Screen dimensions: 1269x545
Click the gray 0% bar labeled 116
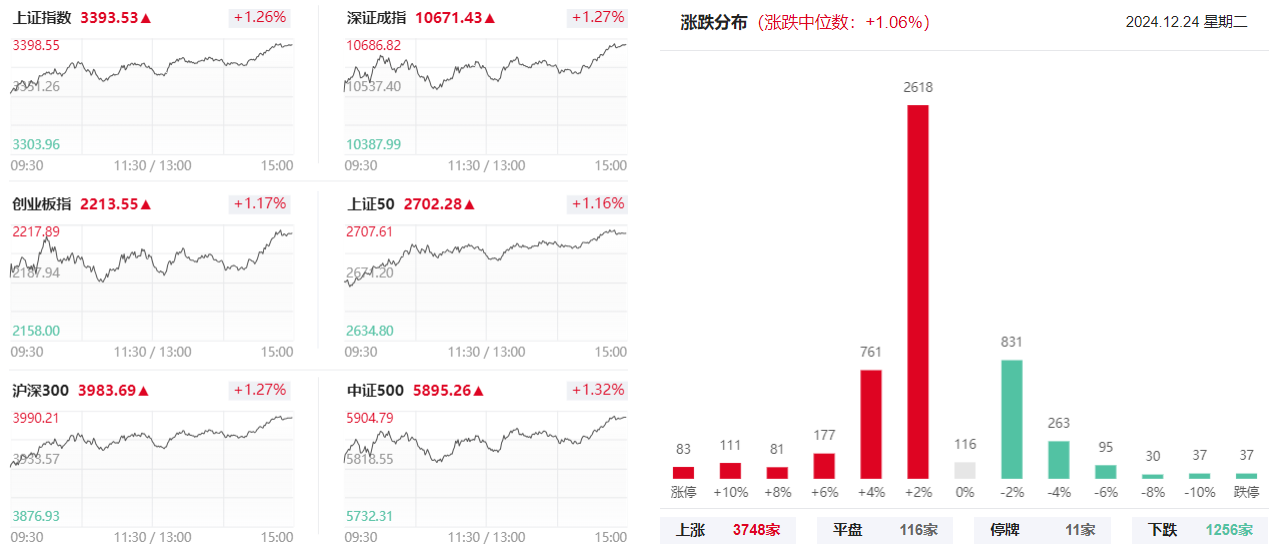click(965, 470)
